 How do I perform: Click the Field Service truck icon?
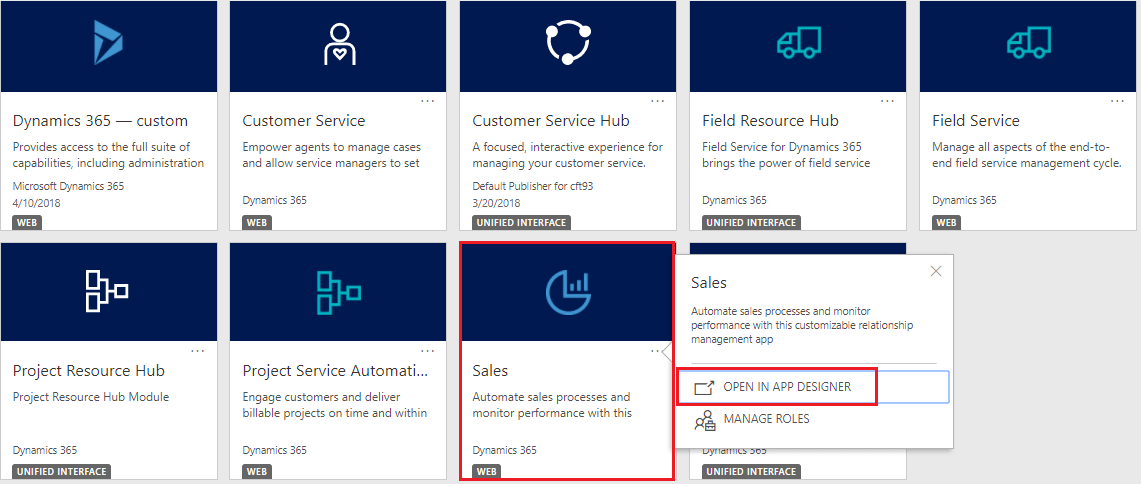(x=1028, y=42)
